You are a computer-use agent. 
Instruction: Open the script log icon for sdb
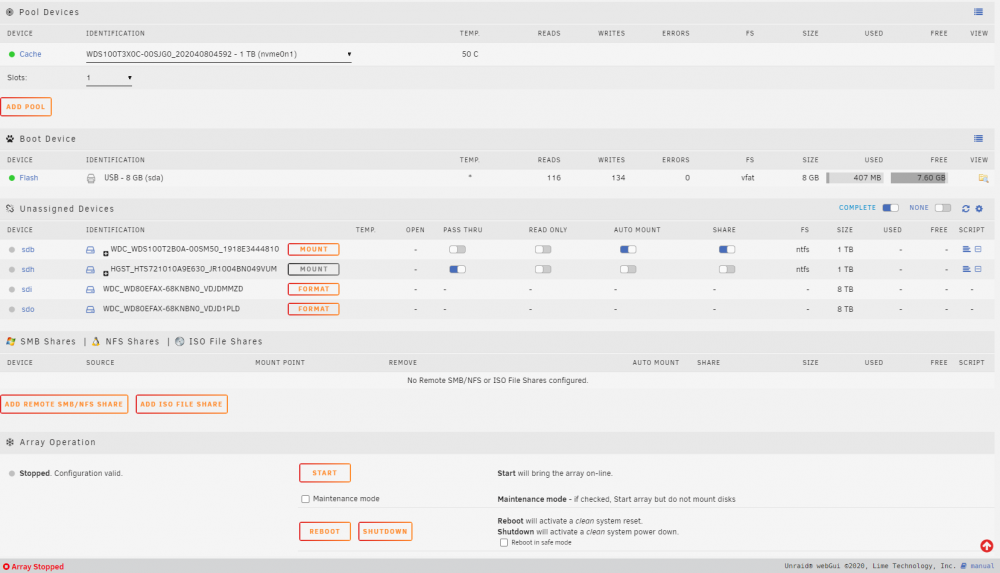point(966,249)
